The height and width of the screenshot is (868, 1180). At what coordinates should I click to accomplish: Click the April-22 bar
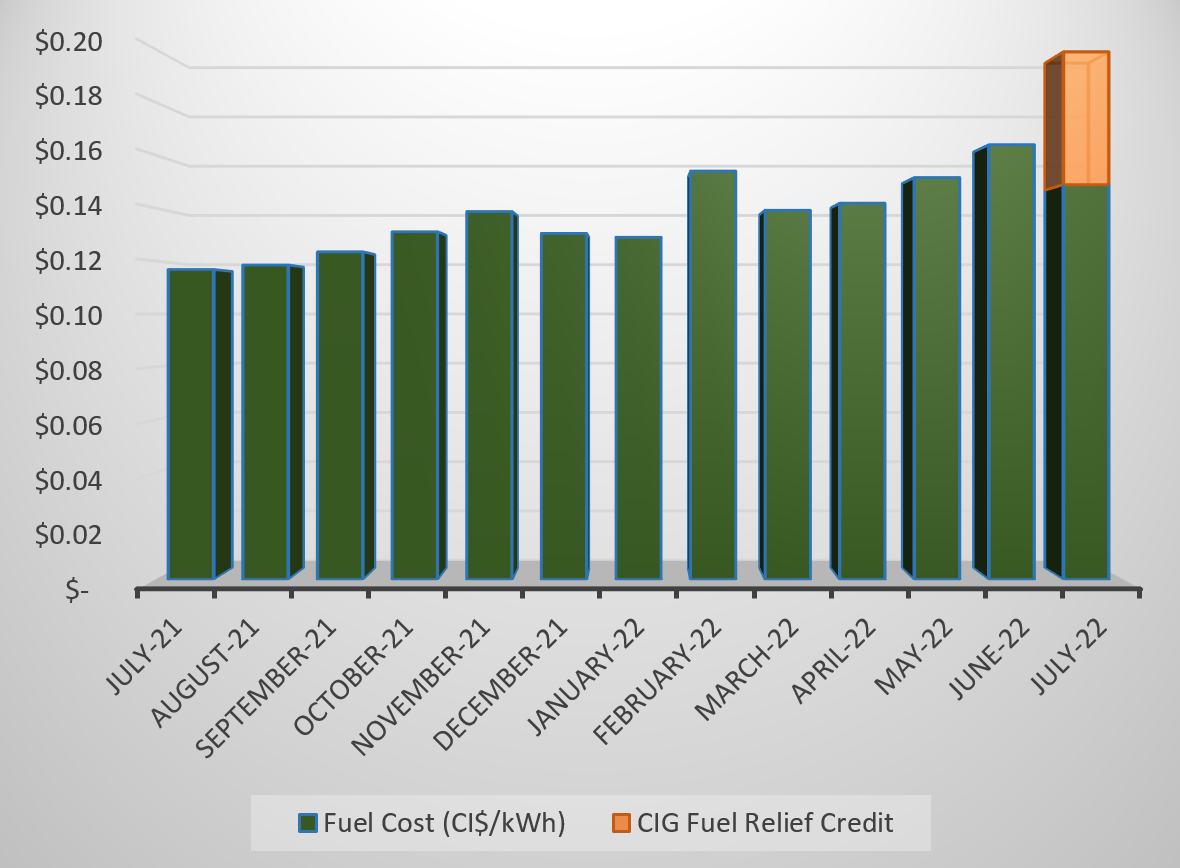861,392
